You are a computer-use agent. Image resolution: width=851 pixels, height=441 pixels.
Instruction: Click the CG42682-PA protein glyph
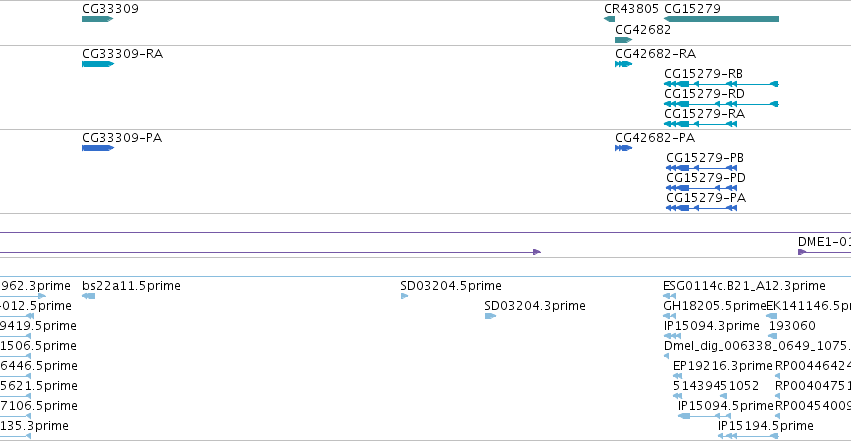point(624,148)
